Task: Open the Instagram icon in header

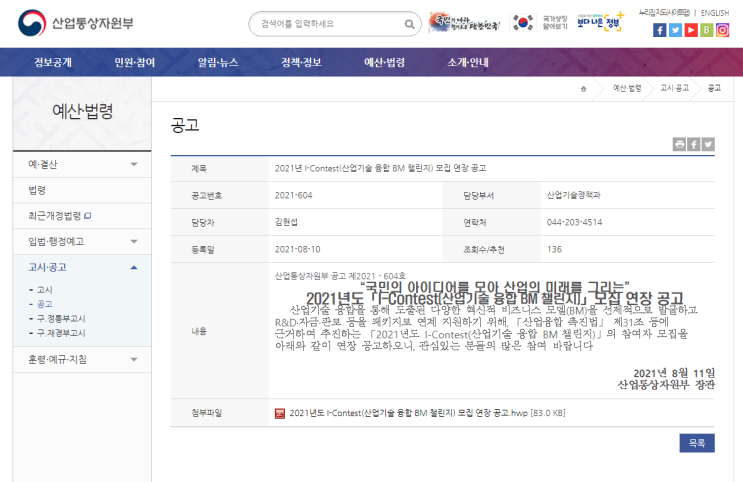Action: tap(722, 30)
